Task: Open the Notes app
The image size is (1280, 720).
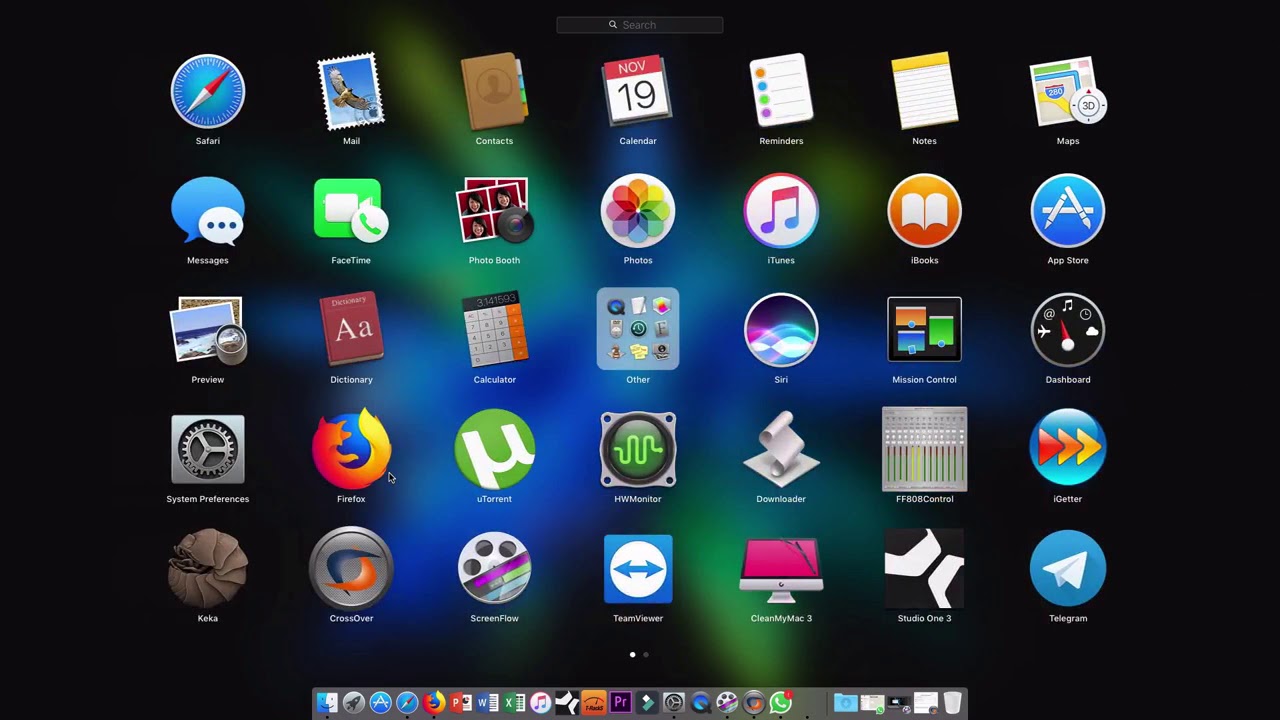Action: (924, 92)
